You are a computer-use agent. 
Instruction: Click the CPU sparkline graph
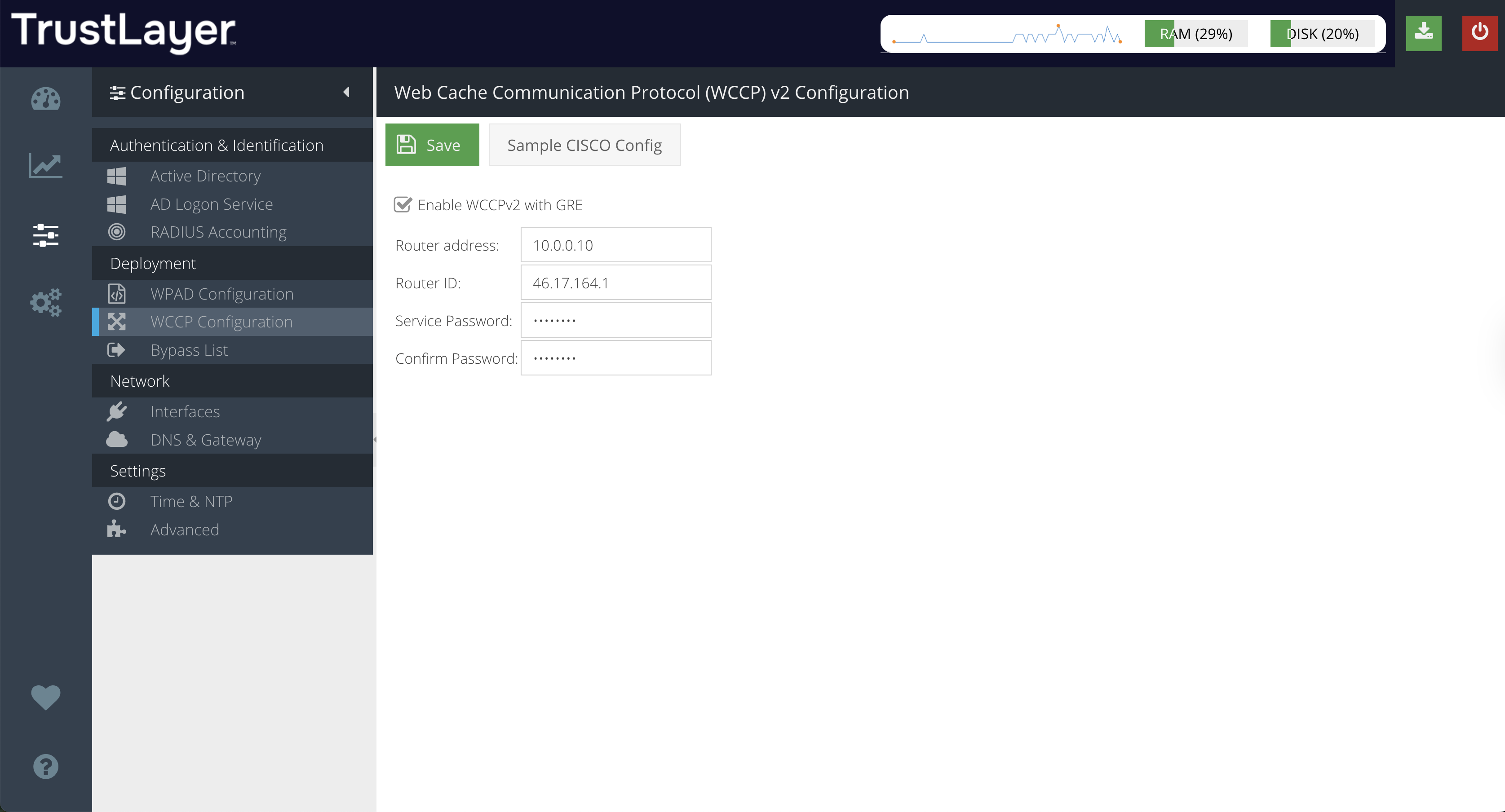click(1007, 34)
